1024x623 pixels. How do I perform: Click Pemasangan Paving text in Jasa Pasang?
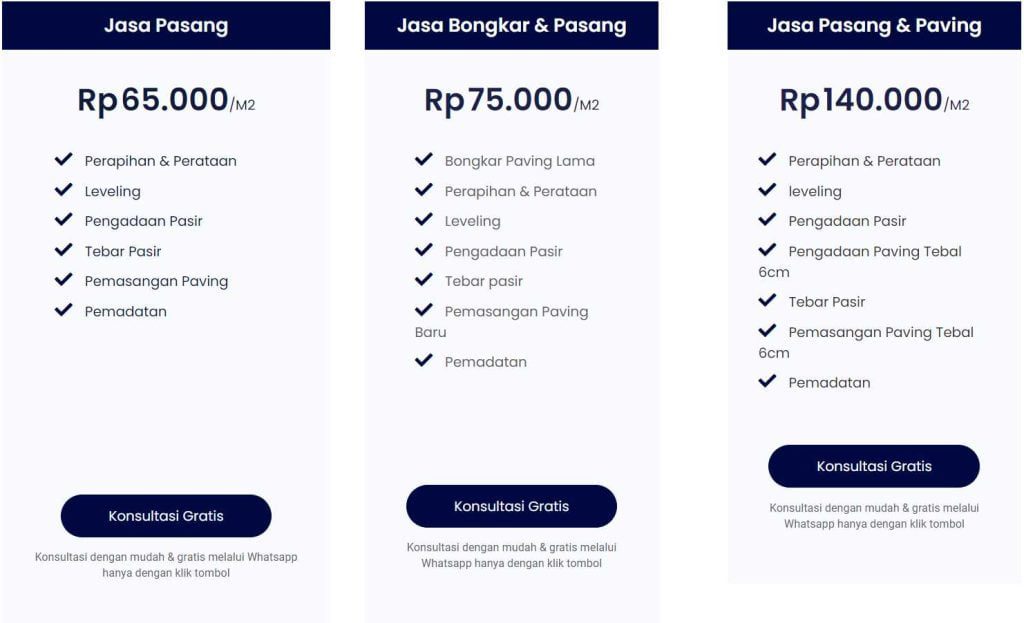(x=156, y=281)
